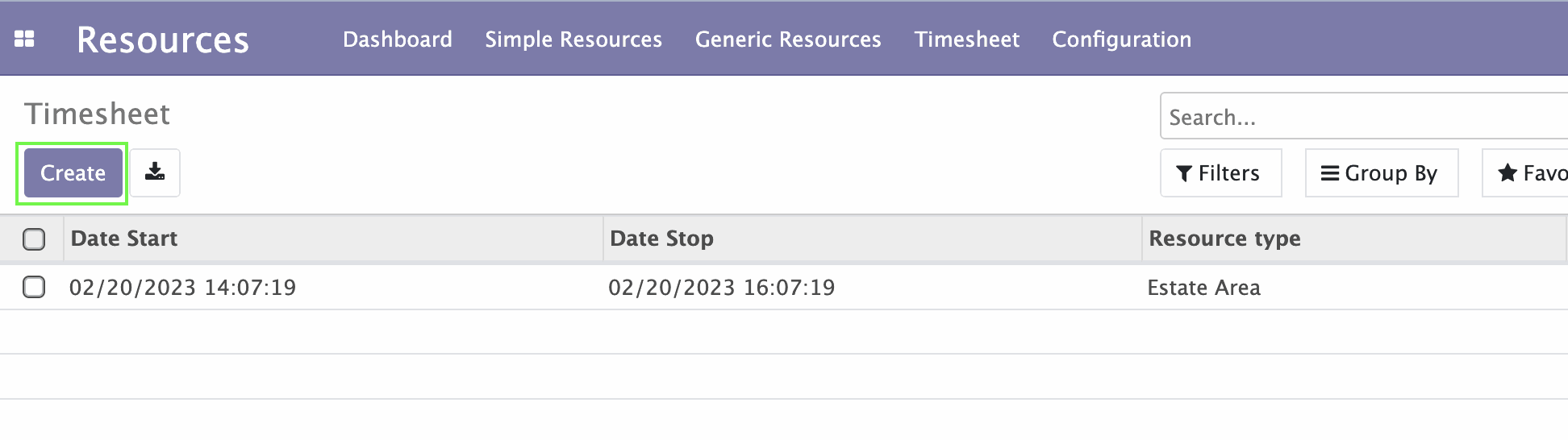Open the apps grid menu icon

click(x=24, y=39)
